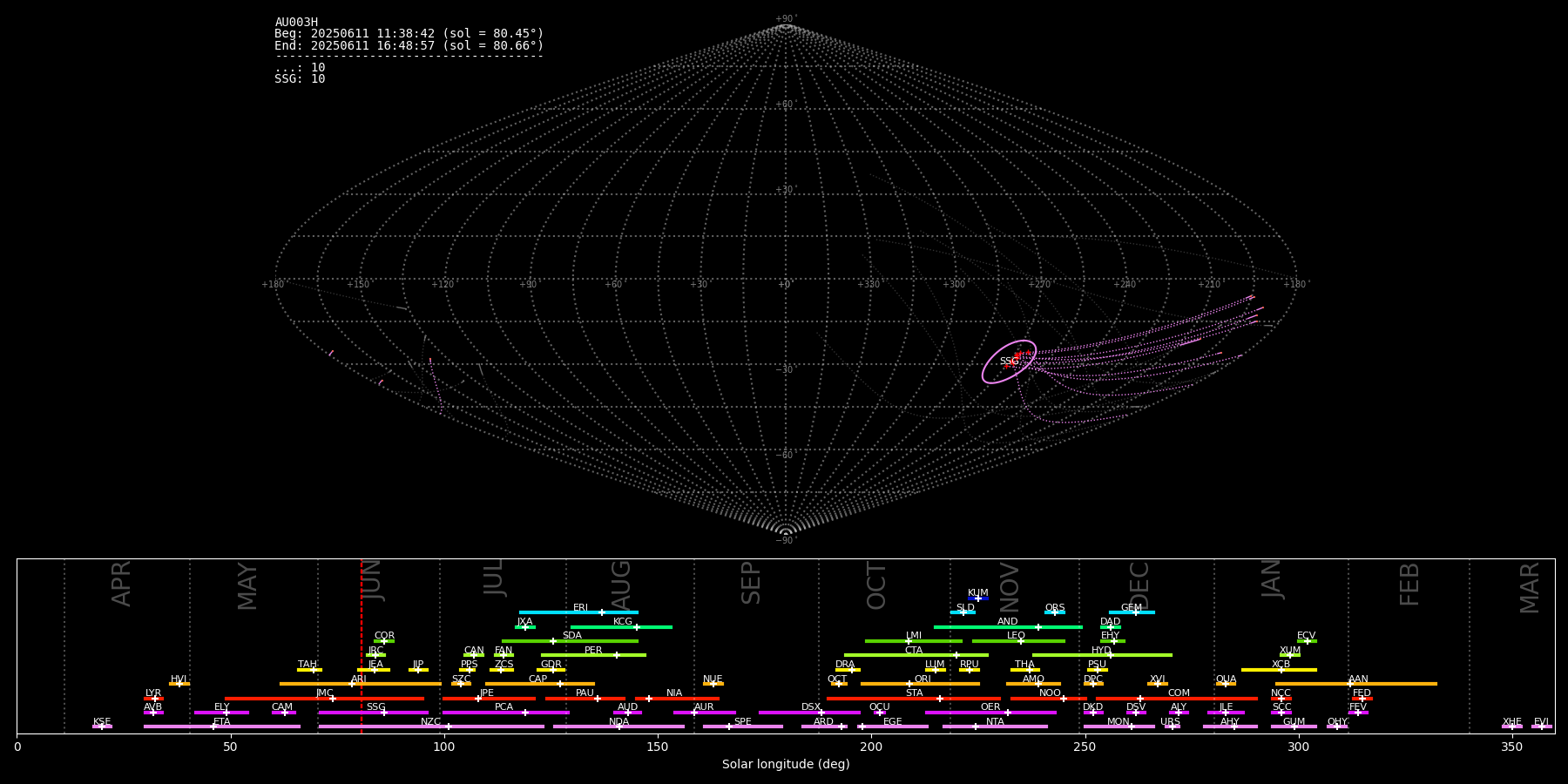
Task: Select the NDA shower label
Action: tap(618, 722)
